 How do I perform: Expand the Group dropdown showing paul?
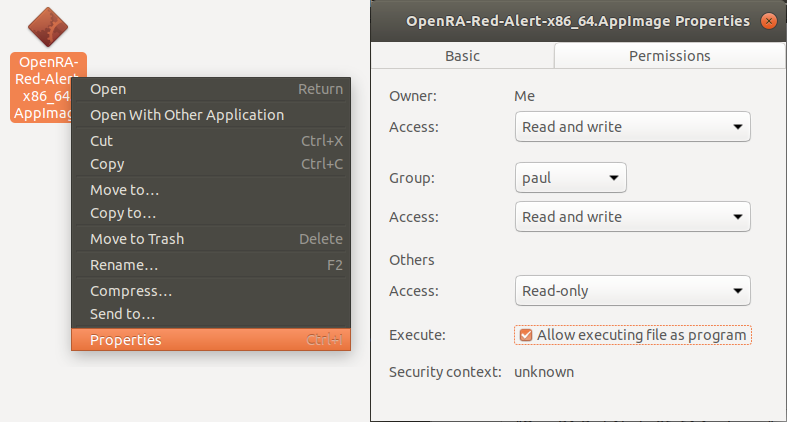(x=571, y=178)
